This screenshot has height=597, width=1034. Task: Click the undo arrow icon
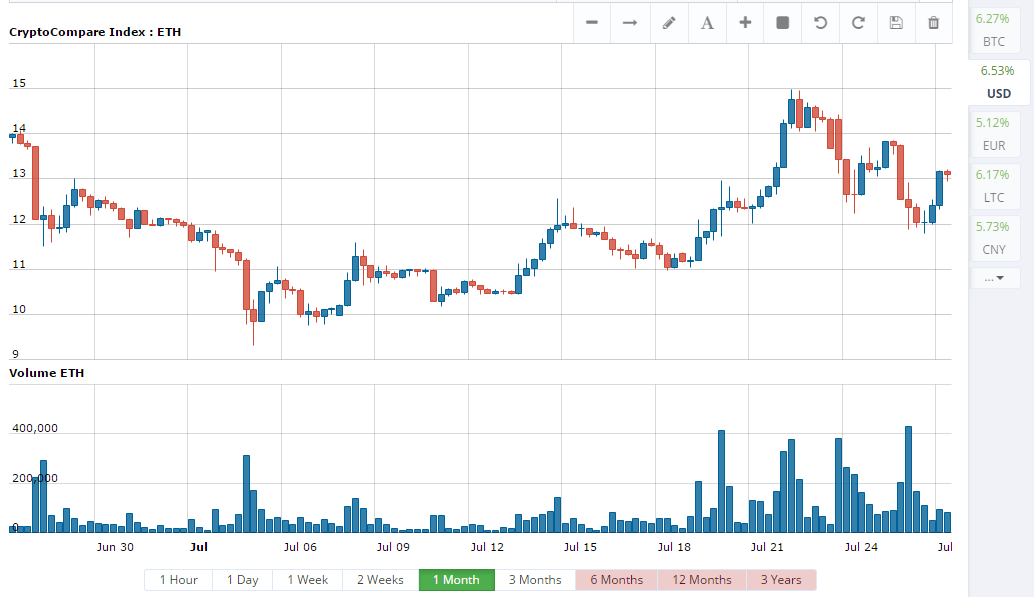click(820, 22)
